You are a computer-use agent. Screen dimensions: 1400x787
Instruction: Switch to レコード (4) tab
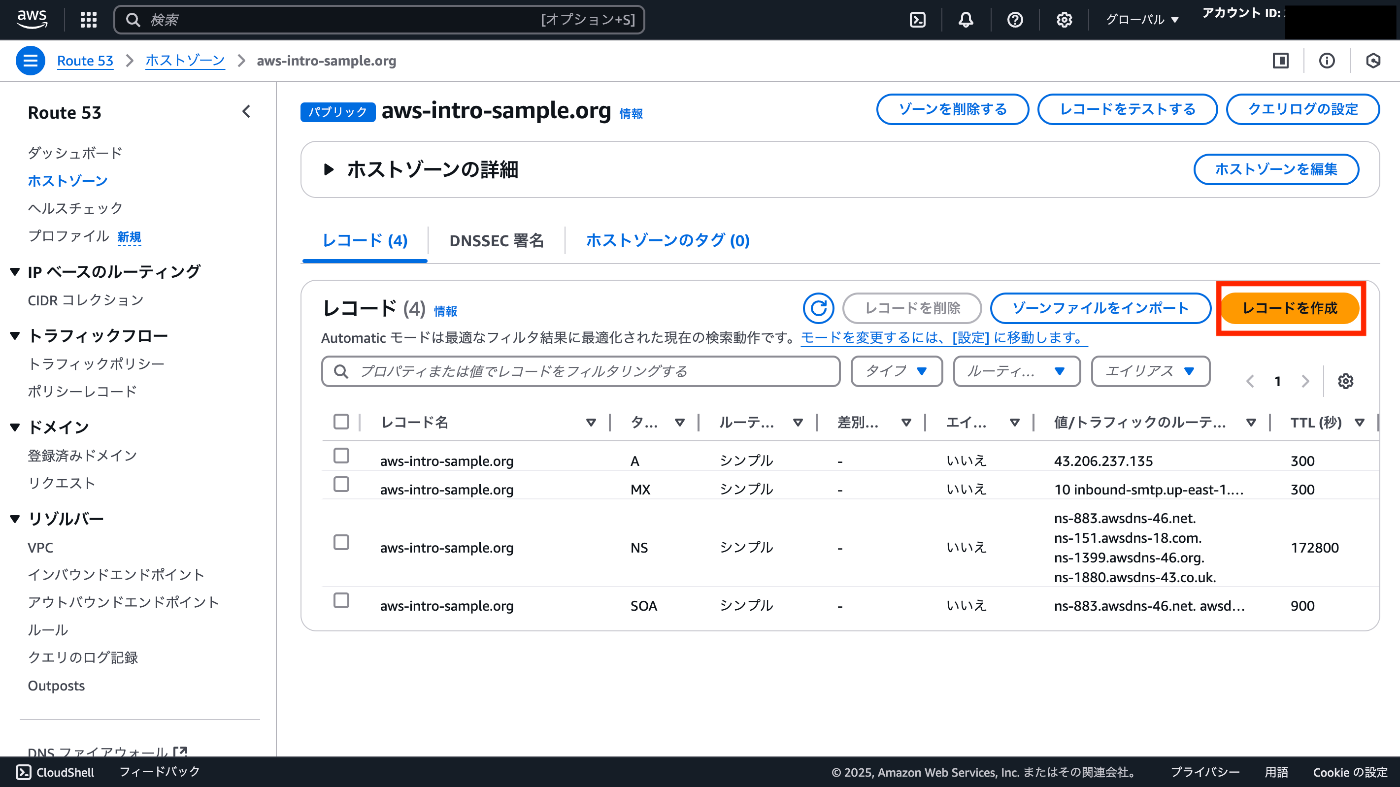click(365, 241)
